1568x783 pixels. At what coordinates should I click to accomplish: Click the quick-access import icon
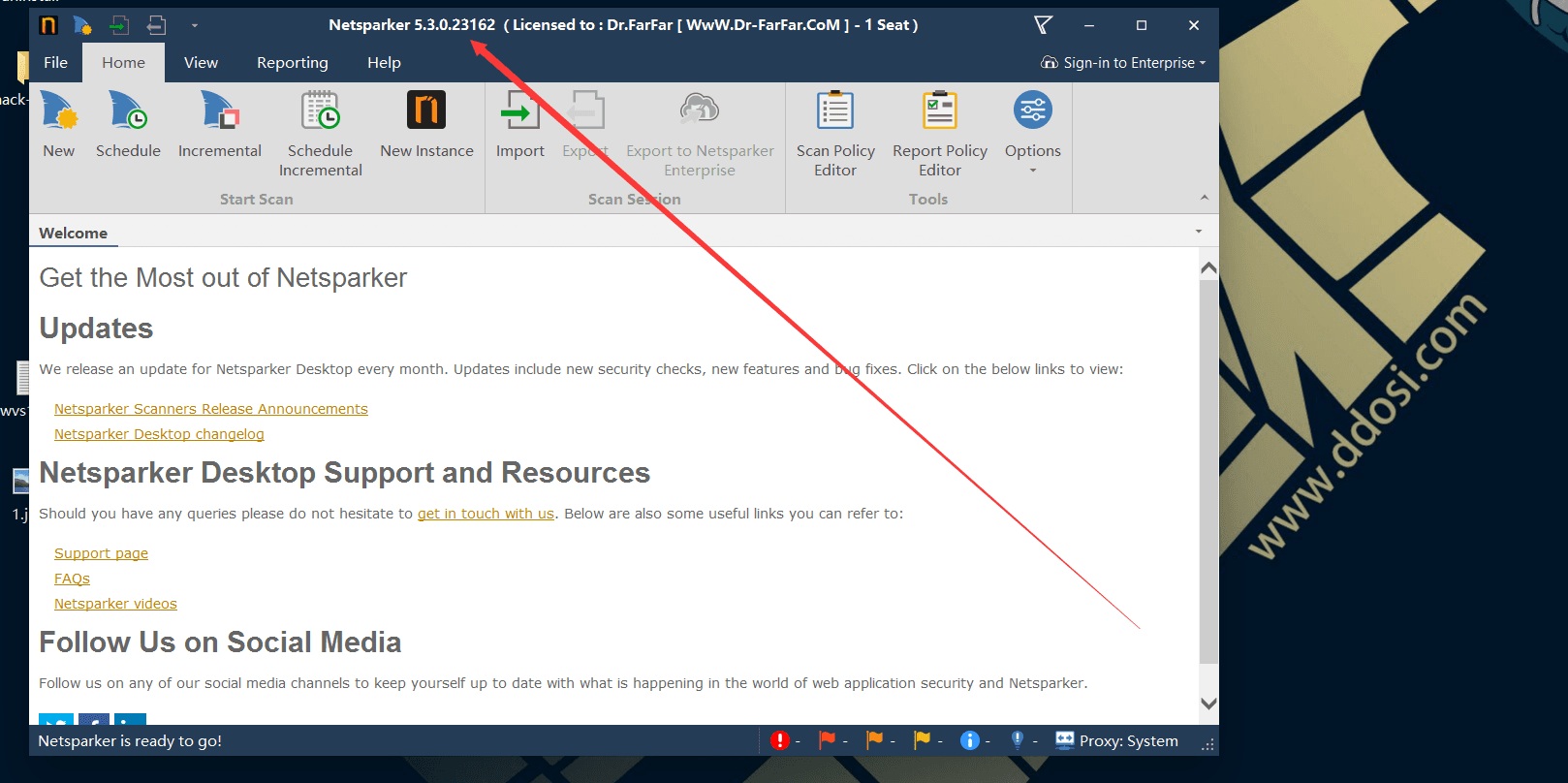click(119, 25)
